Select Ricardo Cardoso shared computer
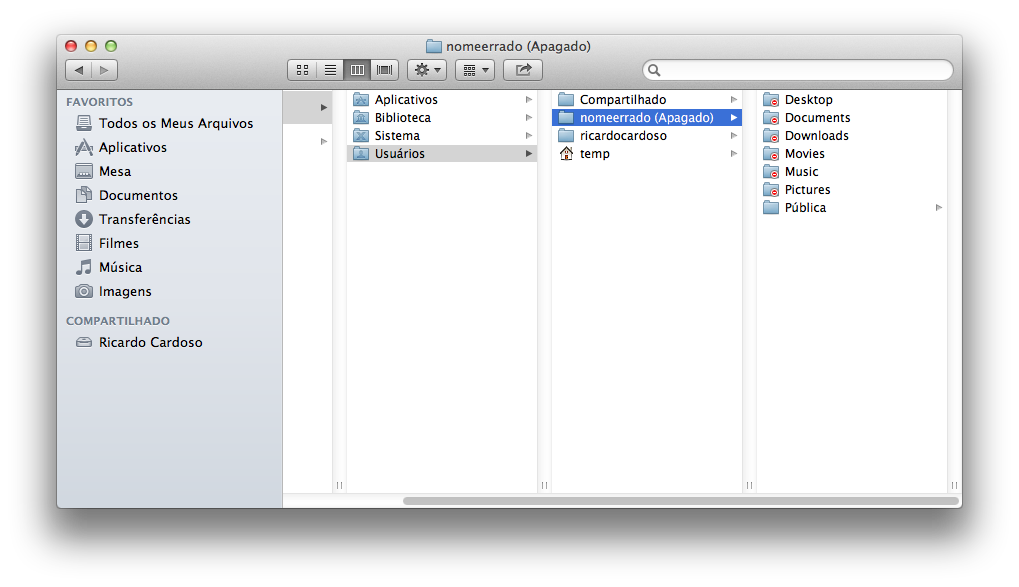Image resolution: width=1019 pixels, height=587 pixels. (x=150, y=343)
